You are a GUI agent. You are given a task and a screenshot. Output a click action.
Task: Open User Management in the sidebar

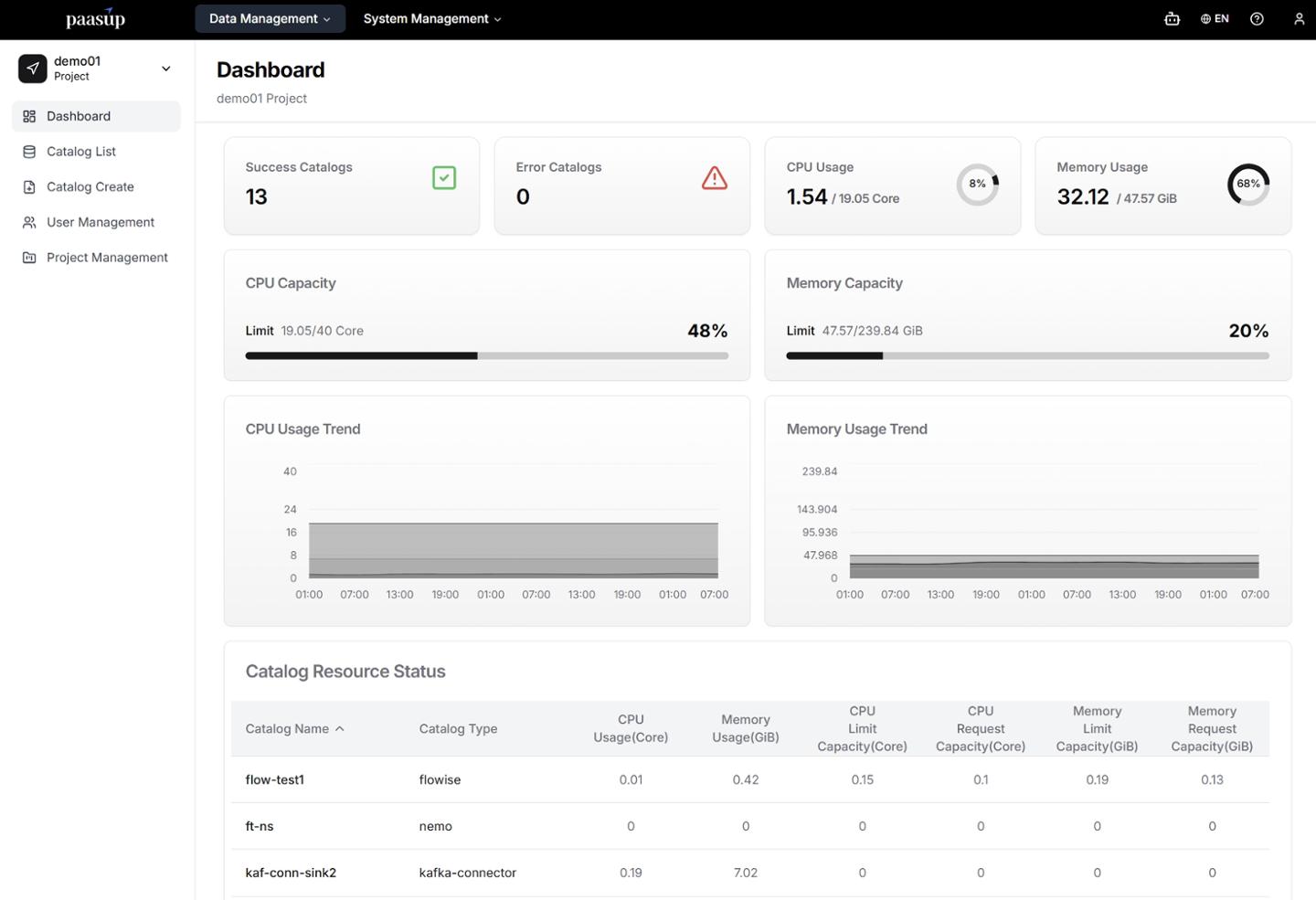coord(96,222)
